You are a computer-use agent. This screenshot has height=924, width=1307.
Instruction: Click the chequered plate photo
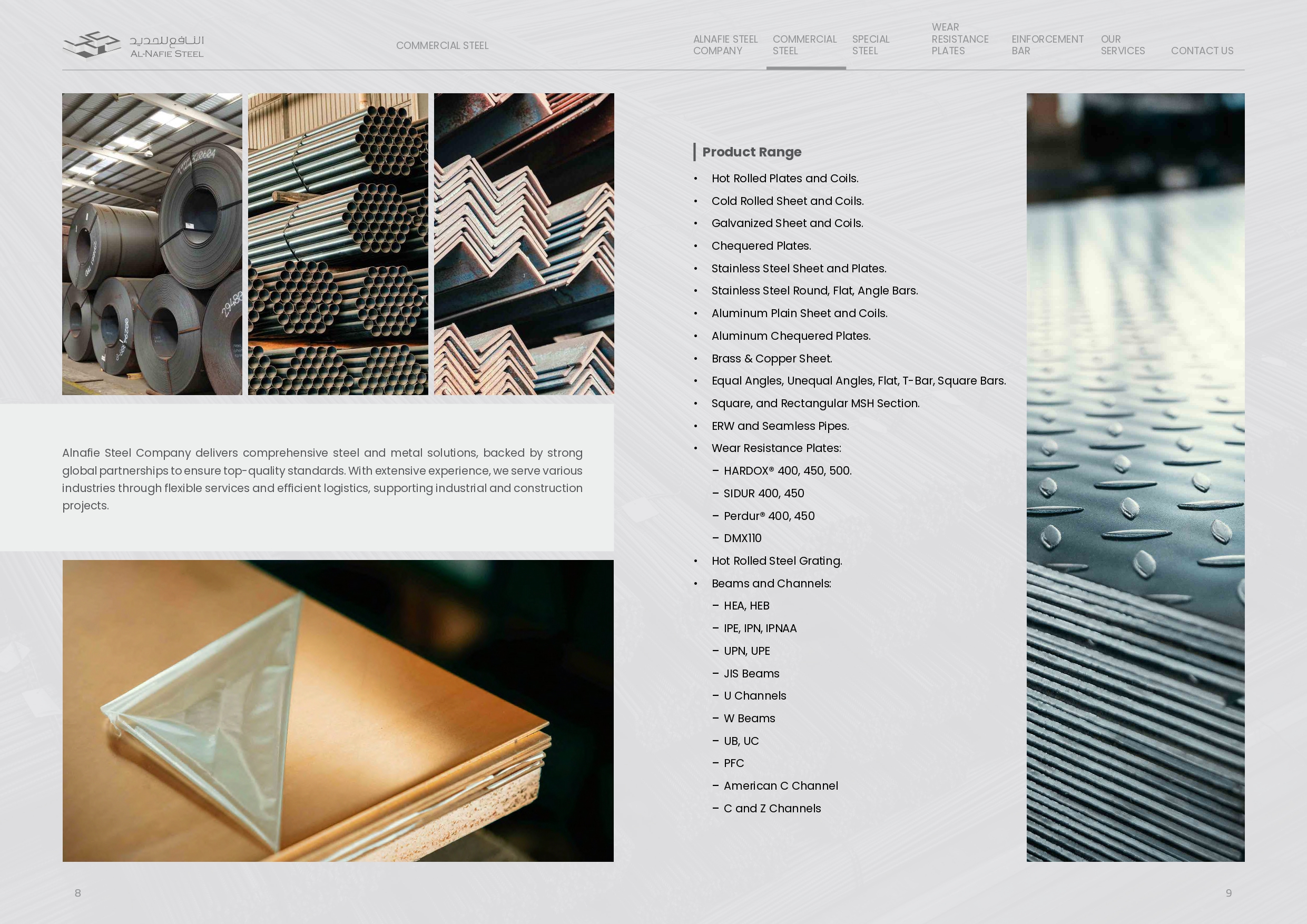1135,477
